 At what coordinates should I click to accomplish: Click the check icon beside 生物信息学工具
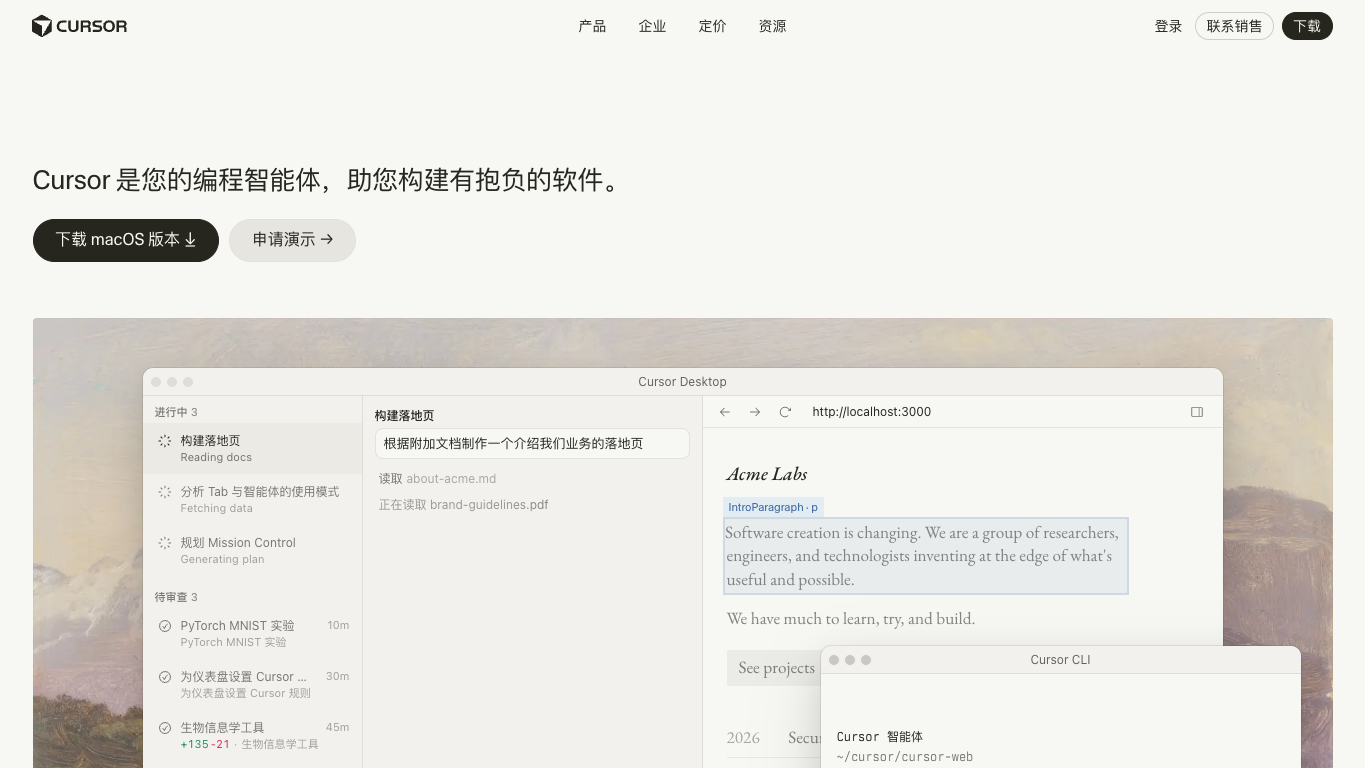point(165,728)
